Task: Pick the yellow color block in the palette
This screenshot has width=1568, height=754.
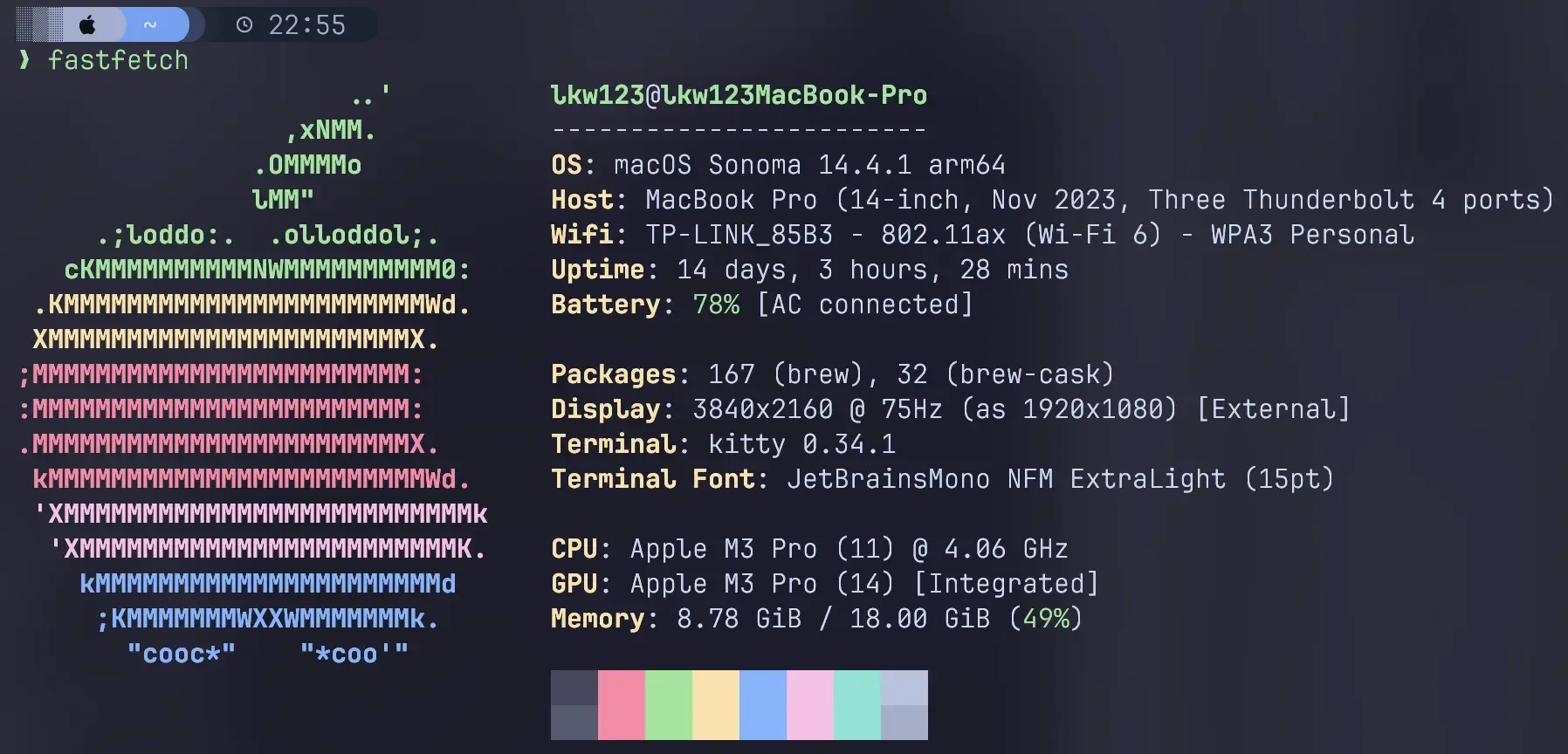Action: (x=716, y=705)
